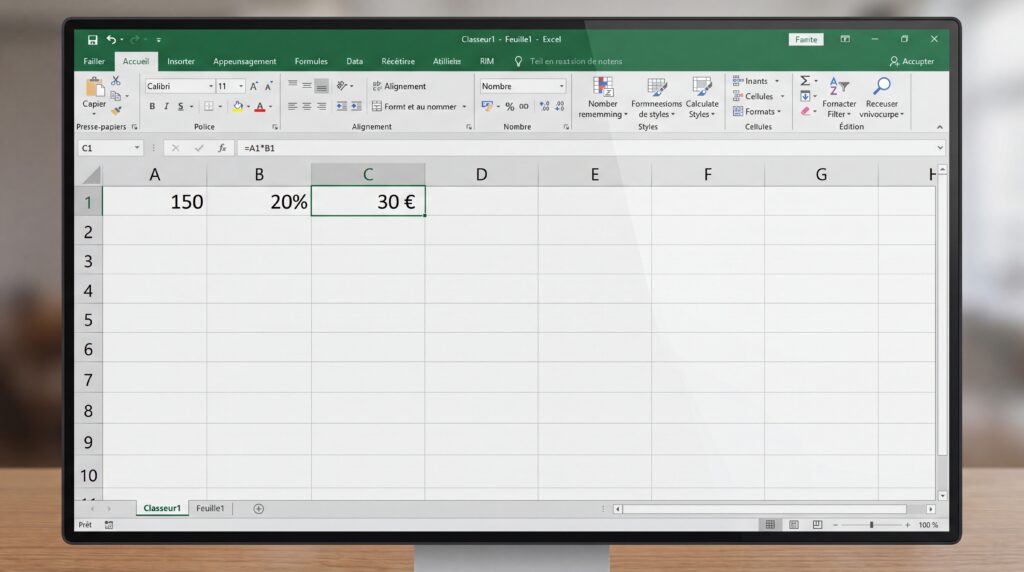Open the Nomber rememming dropdown
The width and height of the screenshot is (1024, 572).
[x=603, y=98]
